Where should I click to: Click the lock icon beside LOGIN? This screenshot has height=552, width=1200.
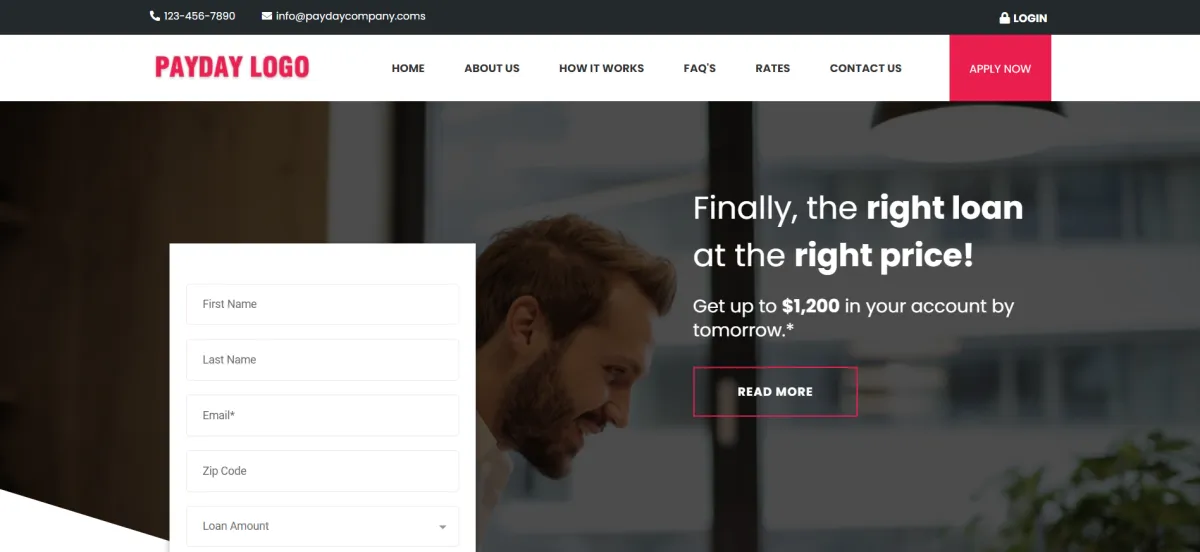tap(1004, 18)
